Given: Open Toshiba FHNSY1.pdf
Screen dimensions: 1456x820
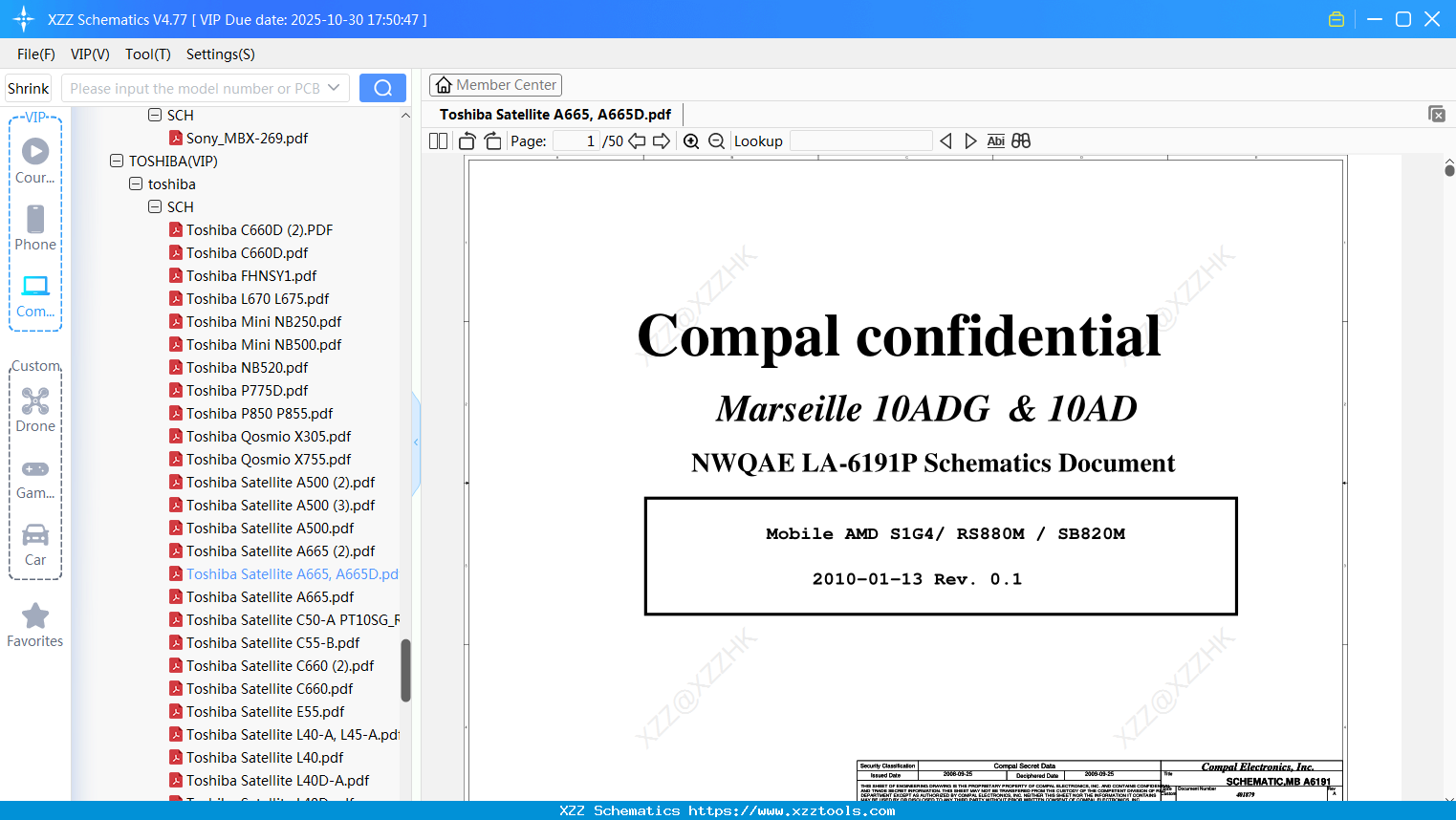Looking at the screenshot, I should pos(251,275).
